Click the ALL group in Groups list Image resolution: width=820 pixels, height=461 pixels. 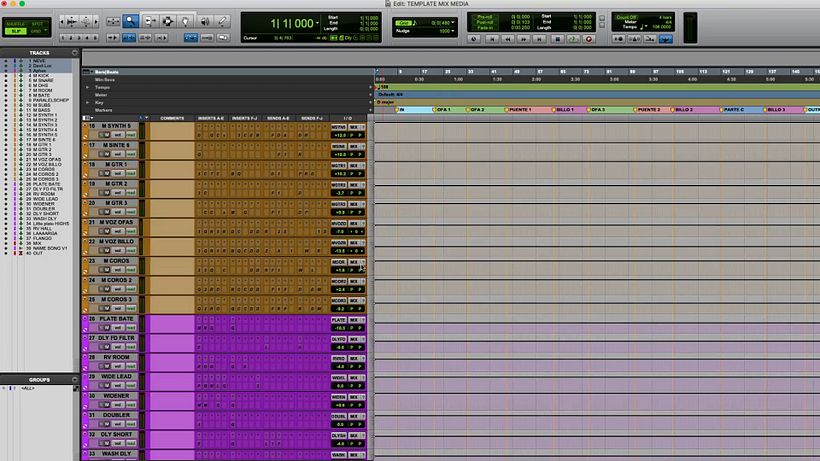point(27,388)
